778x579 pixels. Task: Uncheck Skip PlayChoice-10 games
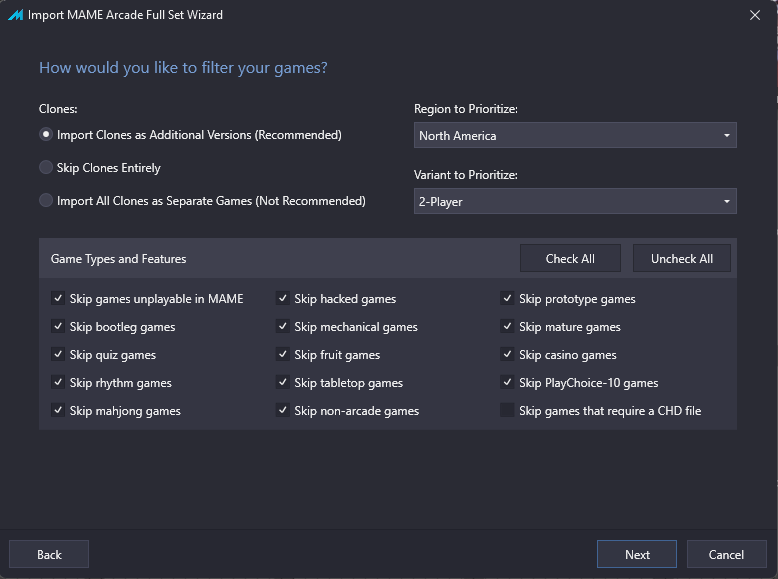(507, 383)
